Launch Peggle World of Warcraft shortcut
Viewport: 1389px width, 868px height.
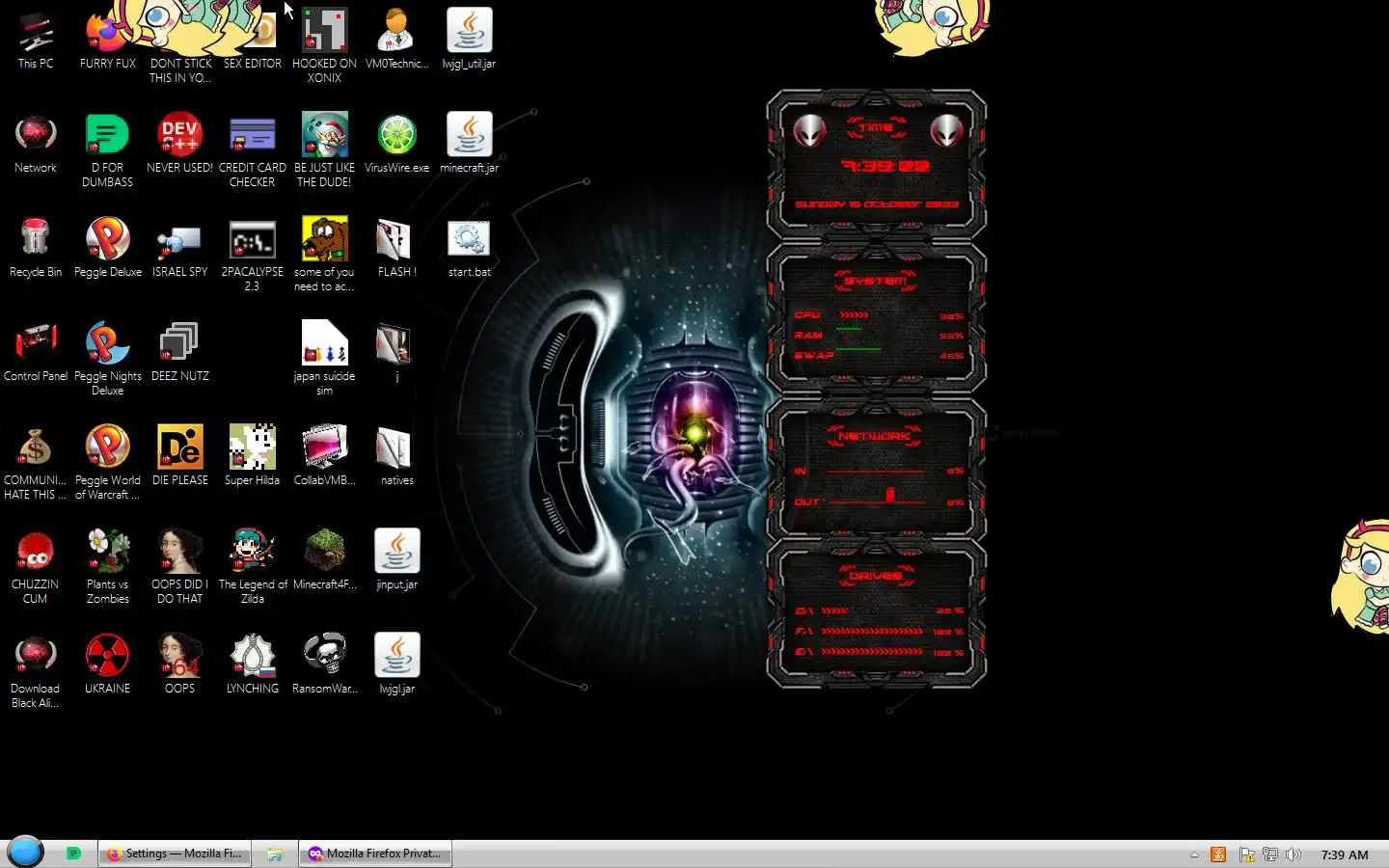click(x=107, y=462)
